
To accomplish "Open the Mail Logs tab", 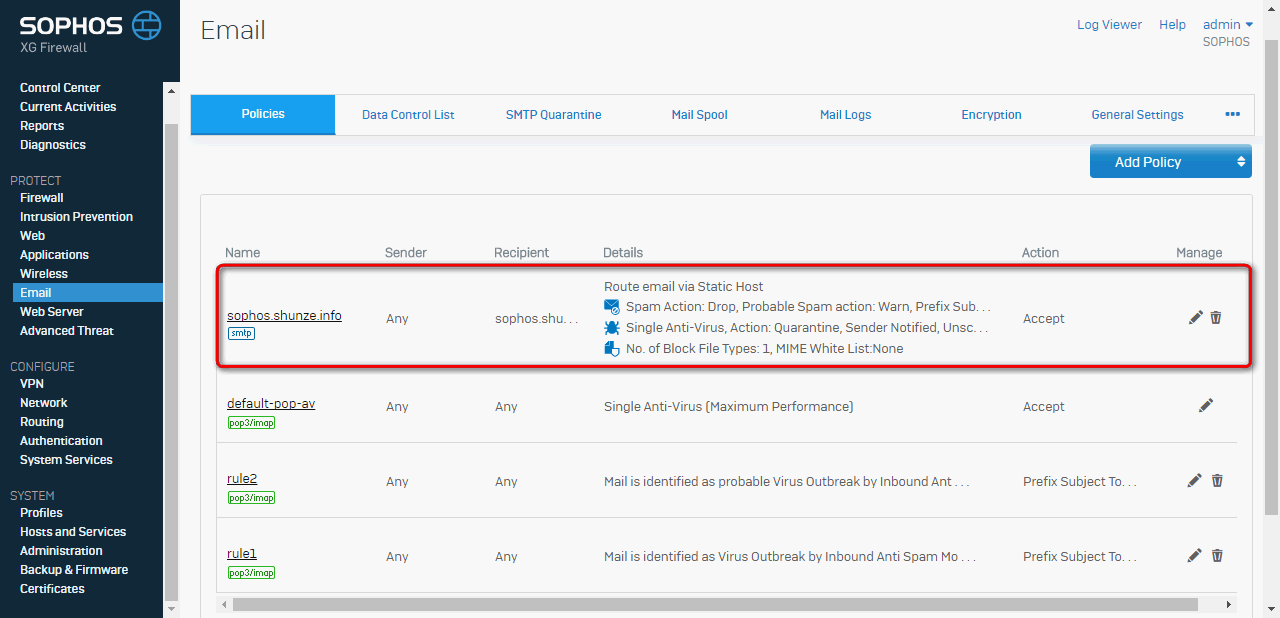I will point(845,115).
